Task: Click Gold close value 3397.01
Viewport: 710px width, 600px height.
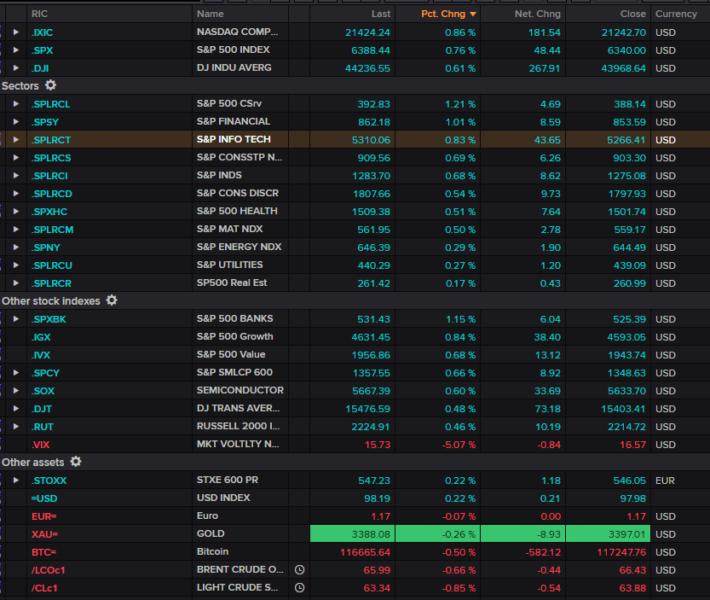Action: (627, 534)
